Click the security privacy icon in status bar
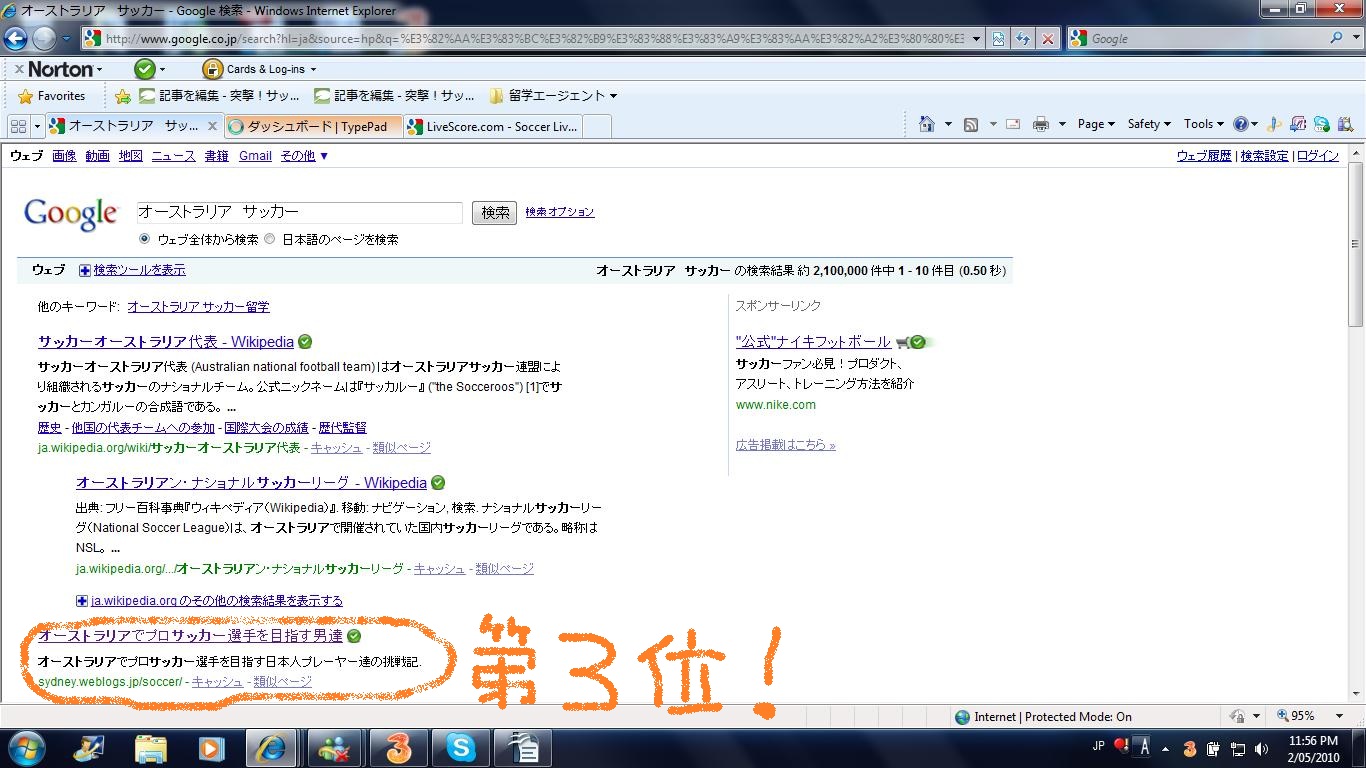1366x768 pixels. pos(1237,716)
